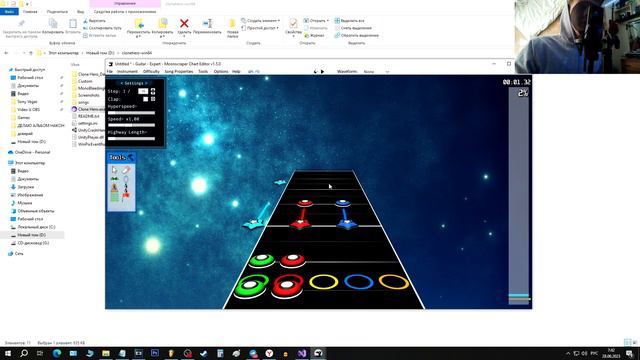Image resolution: width=640 pixels, height=360 pixels.
Task: Select the red section flag tool
Action: coord(126,197)
